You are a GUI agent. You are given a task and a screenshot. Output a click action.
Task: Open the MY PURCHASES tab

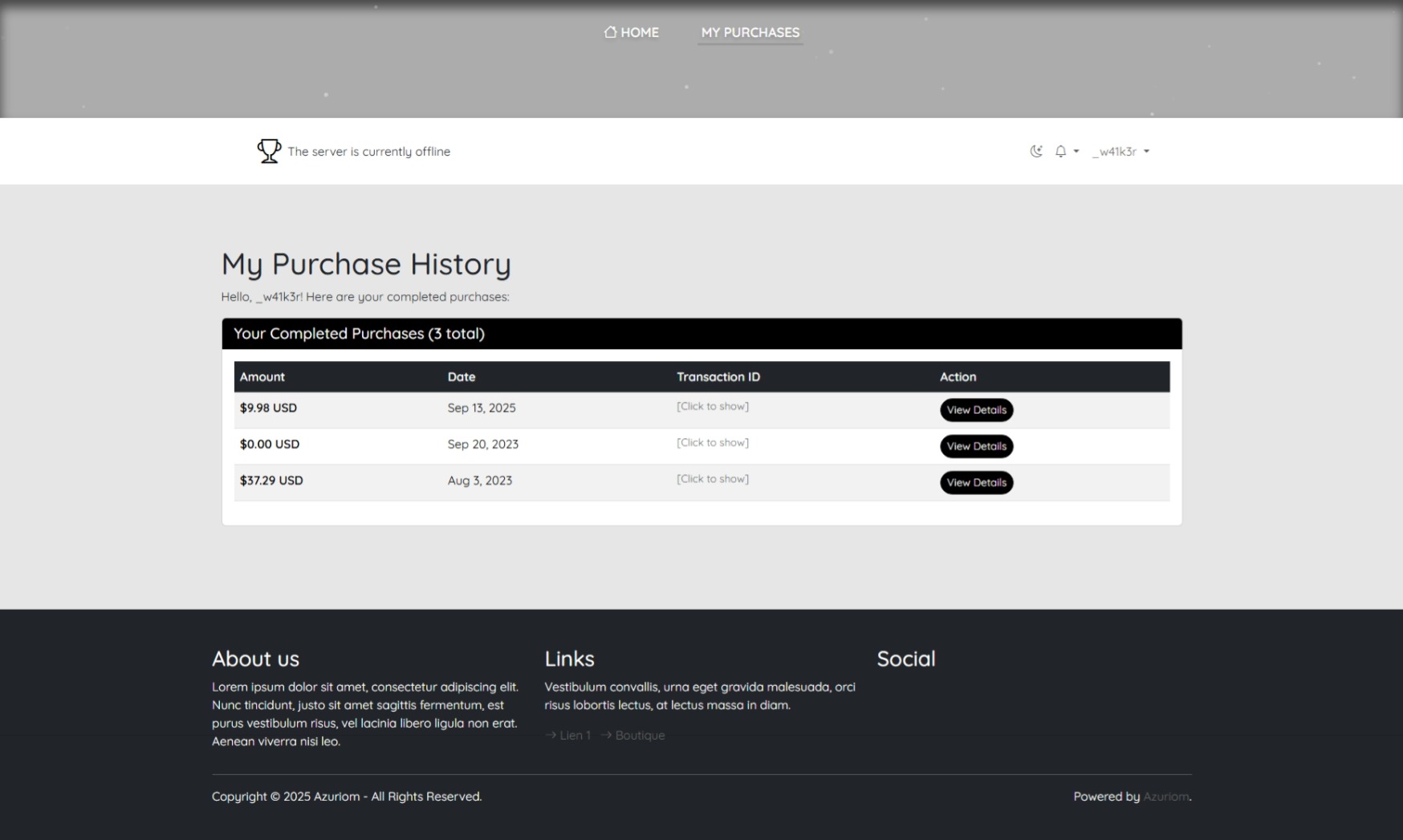[x=750, y=32]
